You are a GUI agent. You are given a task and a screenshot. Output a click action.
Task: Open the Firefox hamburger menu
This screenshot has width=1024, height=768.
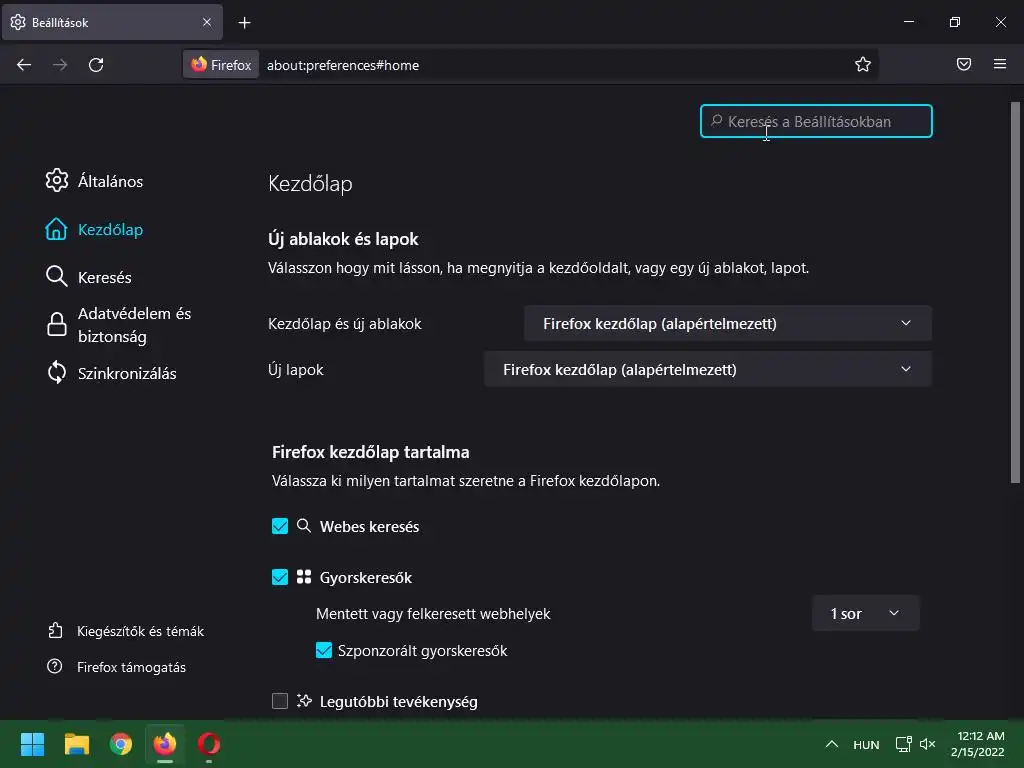click(1000, 64)
